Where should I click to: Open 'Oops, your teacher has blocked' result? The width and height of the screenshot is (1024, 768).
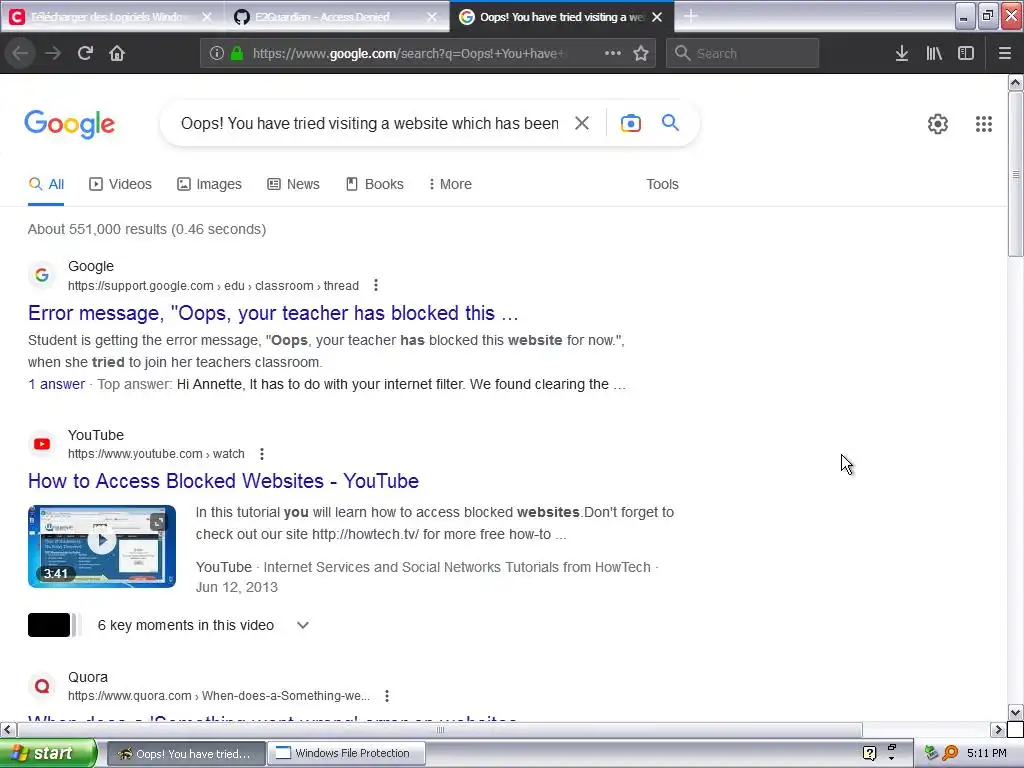point(273,313)
